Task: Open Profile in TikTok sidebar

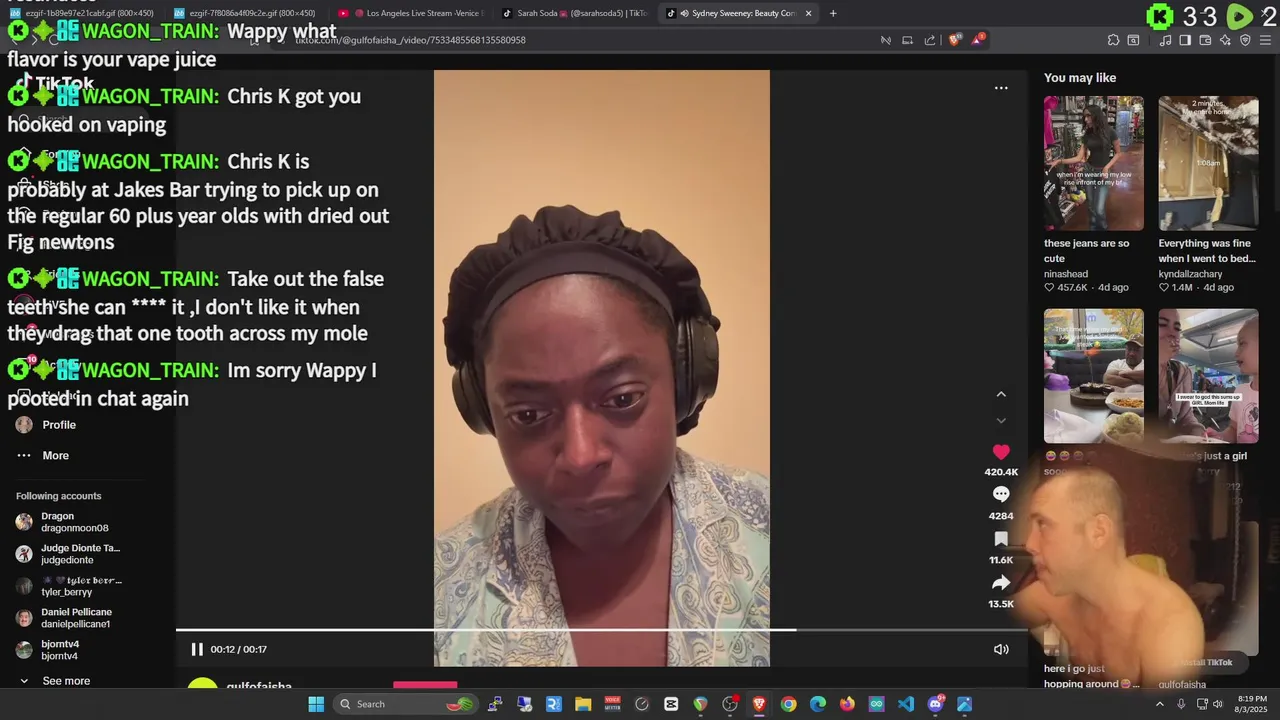Action: coord(46,425)
